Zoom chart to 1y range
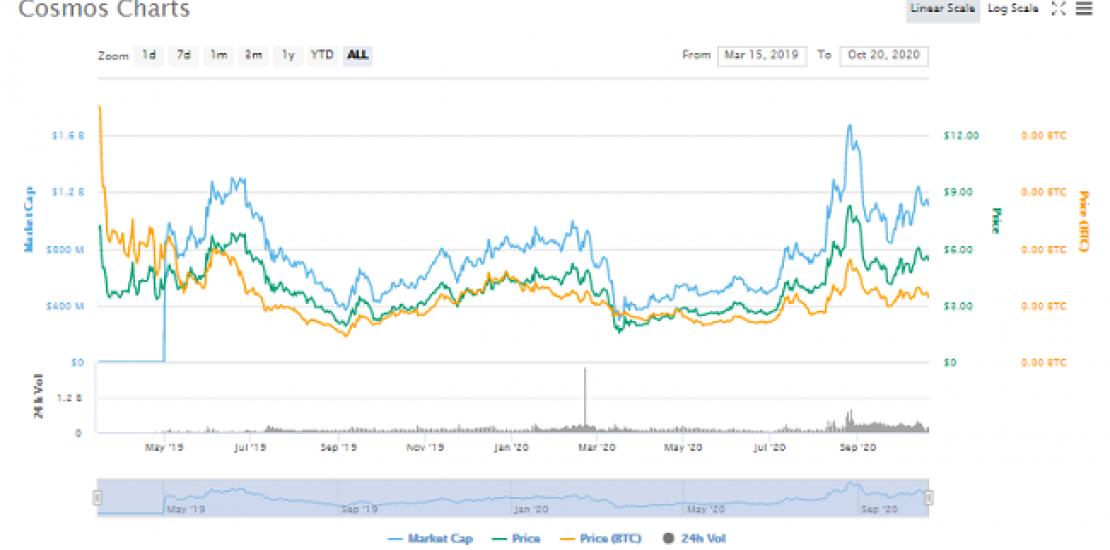1110x550 pixels. click(288, 55)
